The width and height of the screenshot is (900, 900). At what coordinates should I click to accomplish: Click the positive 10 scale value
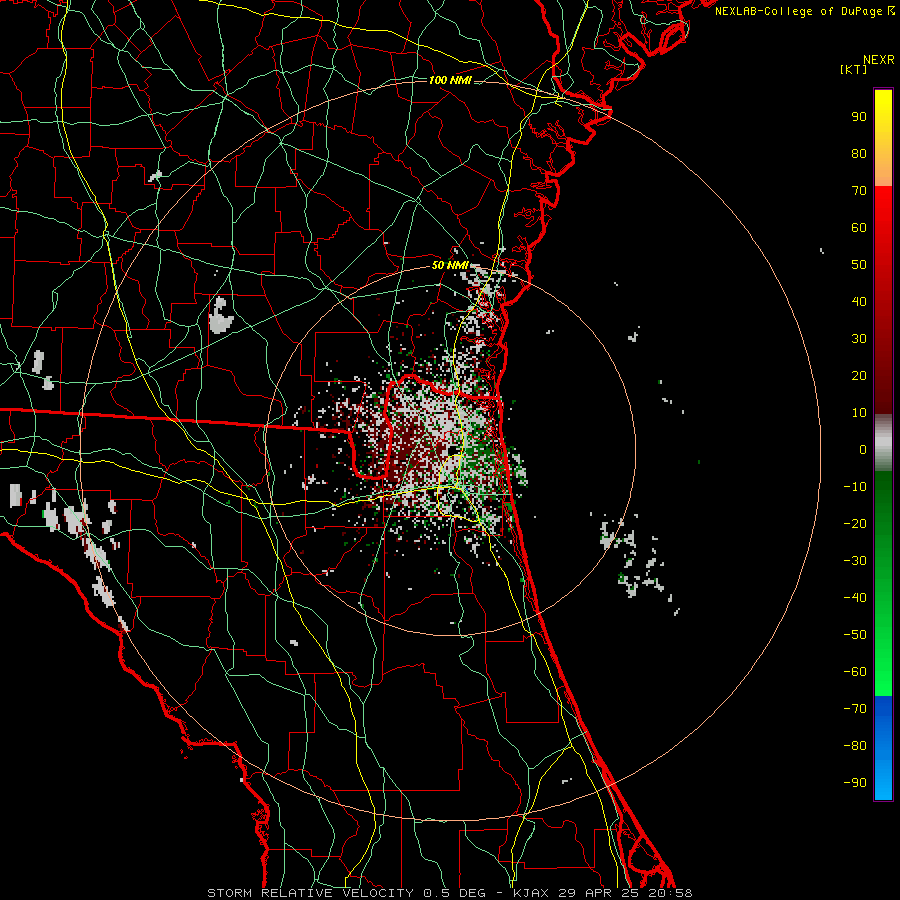coord(859,413)
